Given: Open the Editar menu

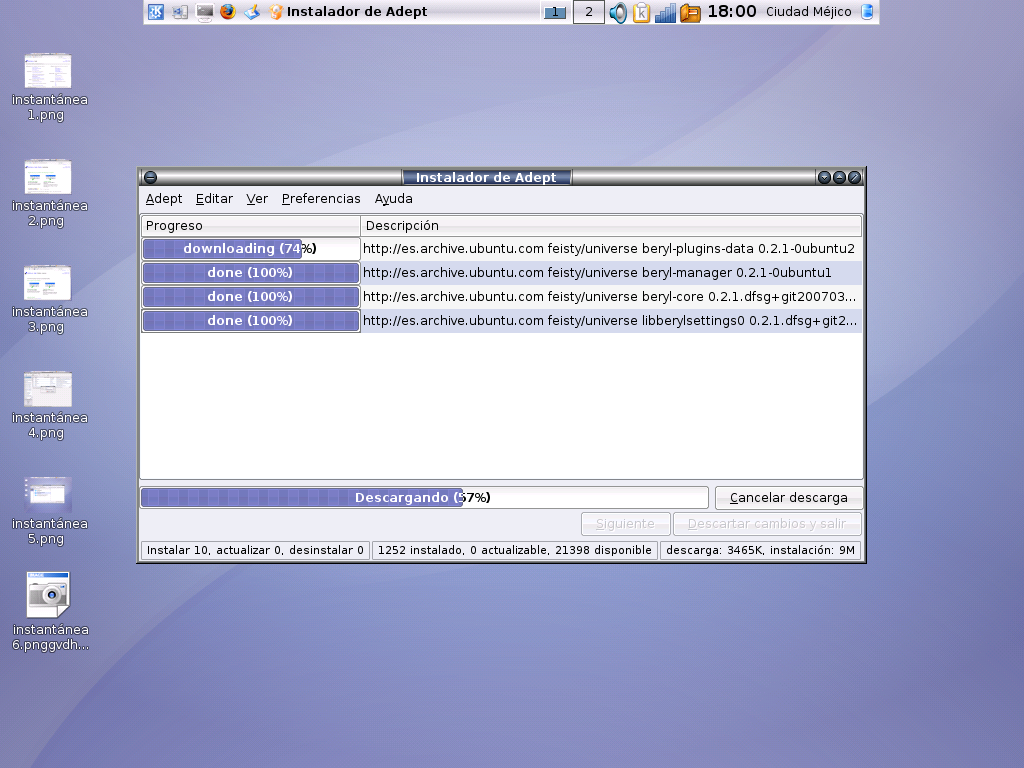Looking at the screenshot, I should pos(214,199).
